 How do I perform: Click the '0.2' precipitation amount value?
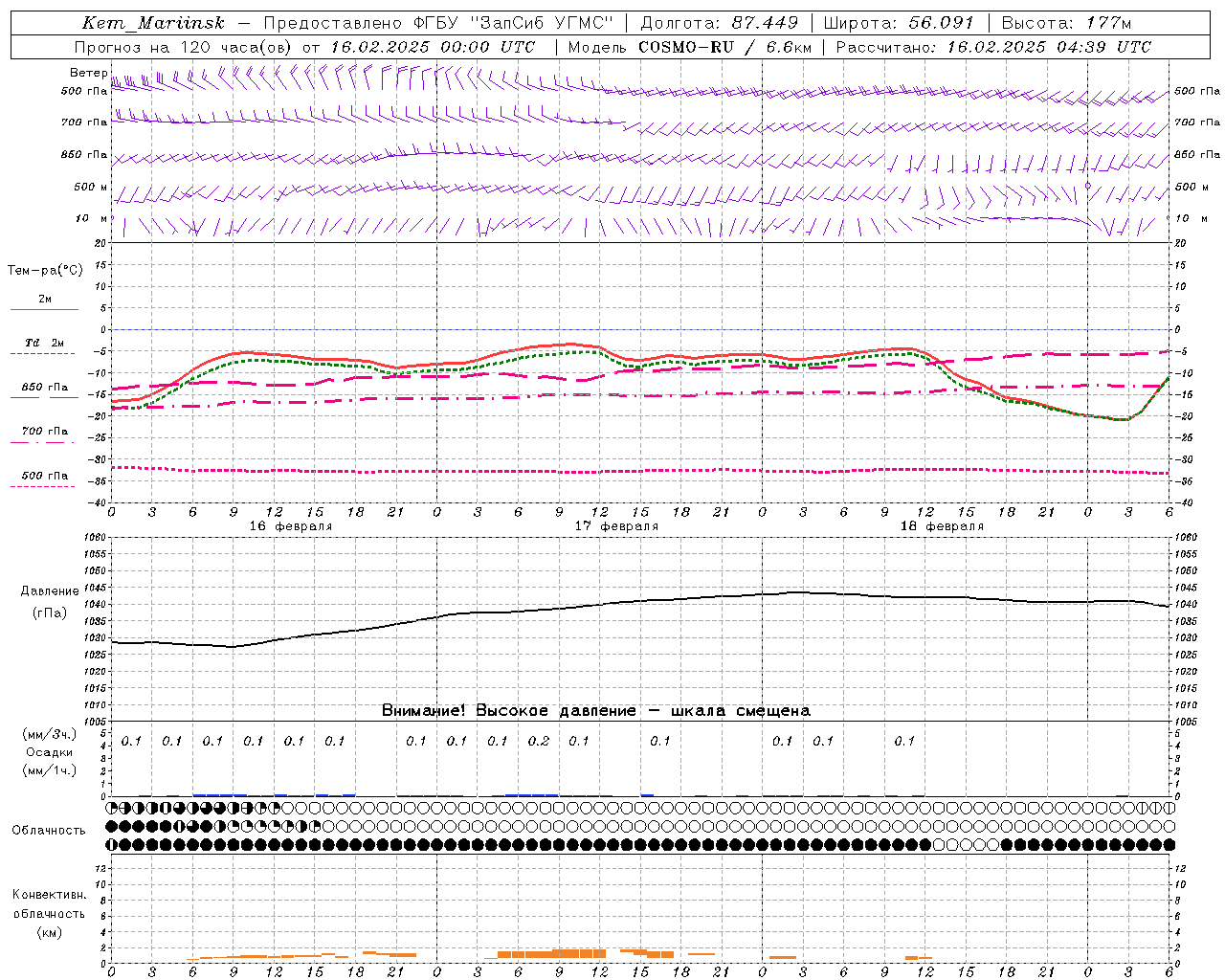[539, 741]
